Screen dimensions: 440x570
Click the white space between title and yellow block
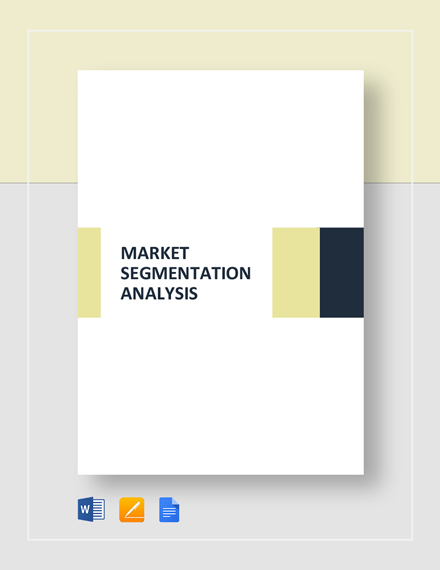click(x=261, y=273)
